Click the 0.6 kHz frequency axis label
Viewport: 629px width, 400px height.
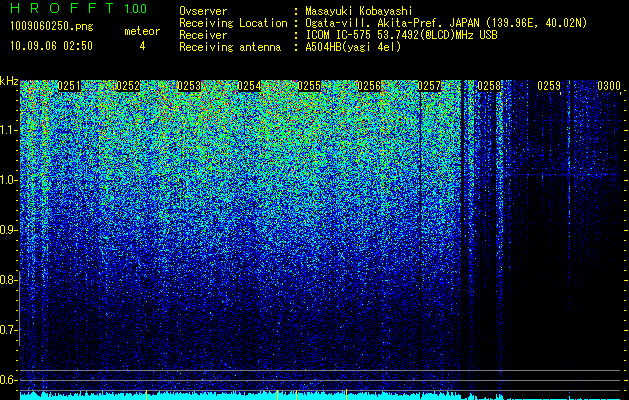click(8, 380)
